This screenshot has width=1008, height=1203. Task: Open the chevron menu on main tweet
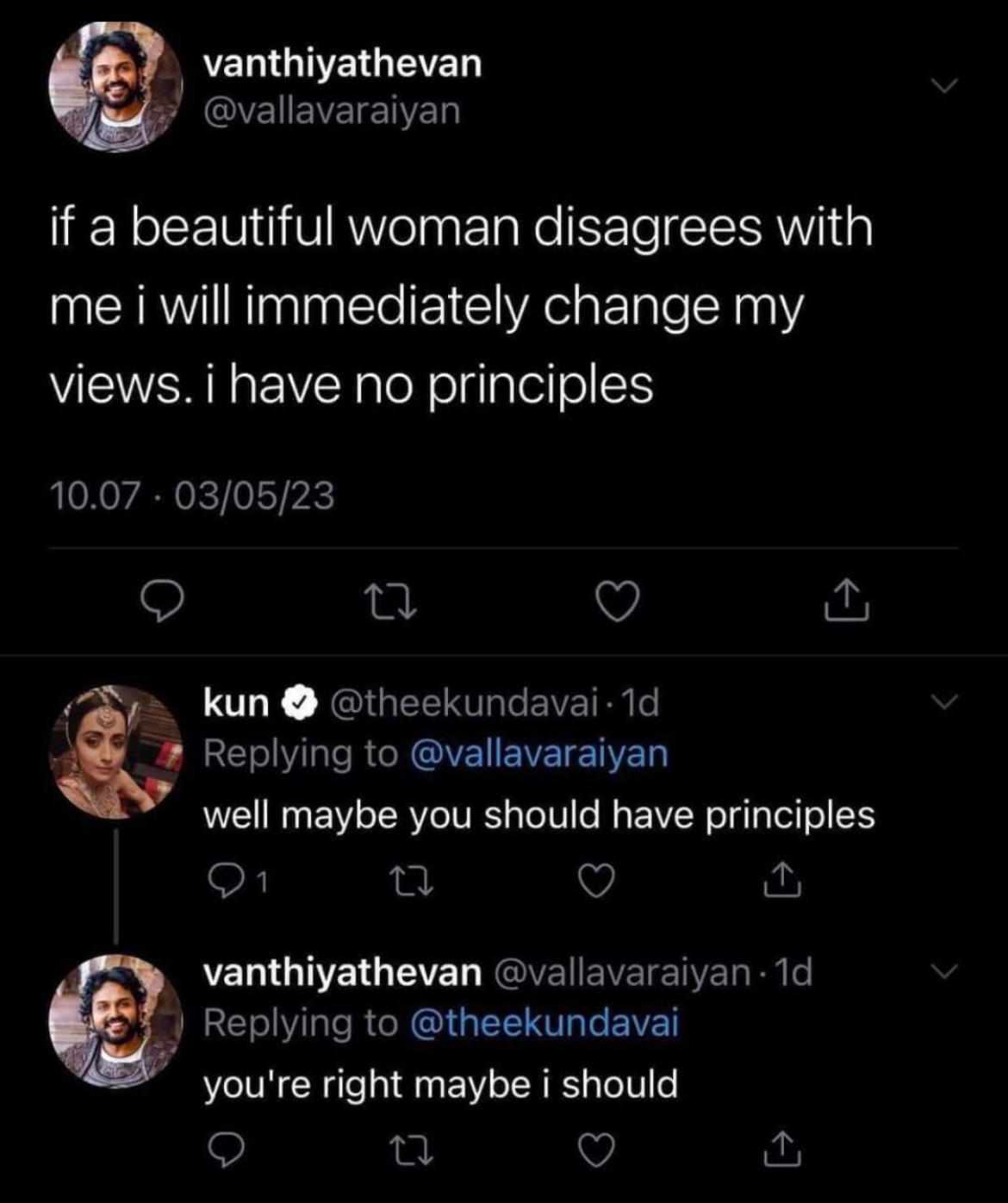(944, 86)
